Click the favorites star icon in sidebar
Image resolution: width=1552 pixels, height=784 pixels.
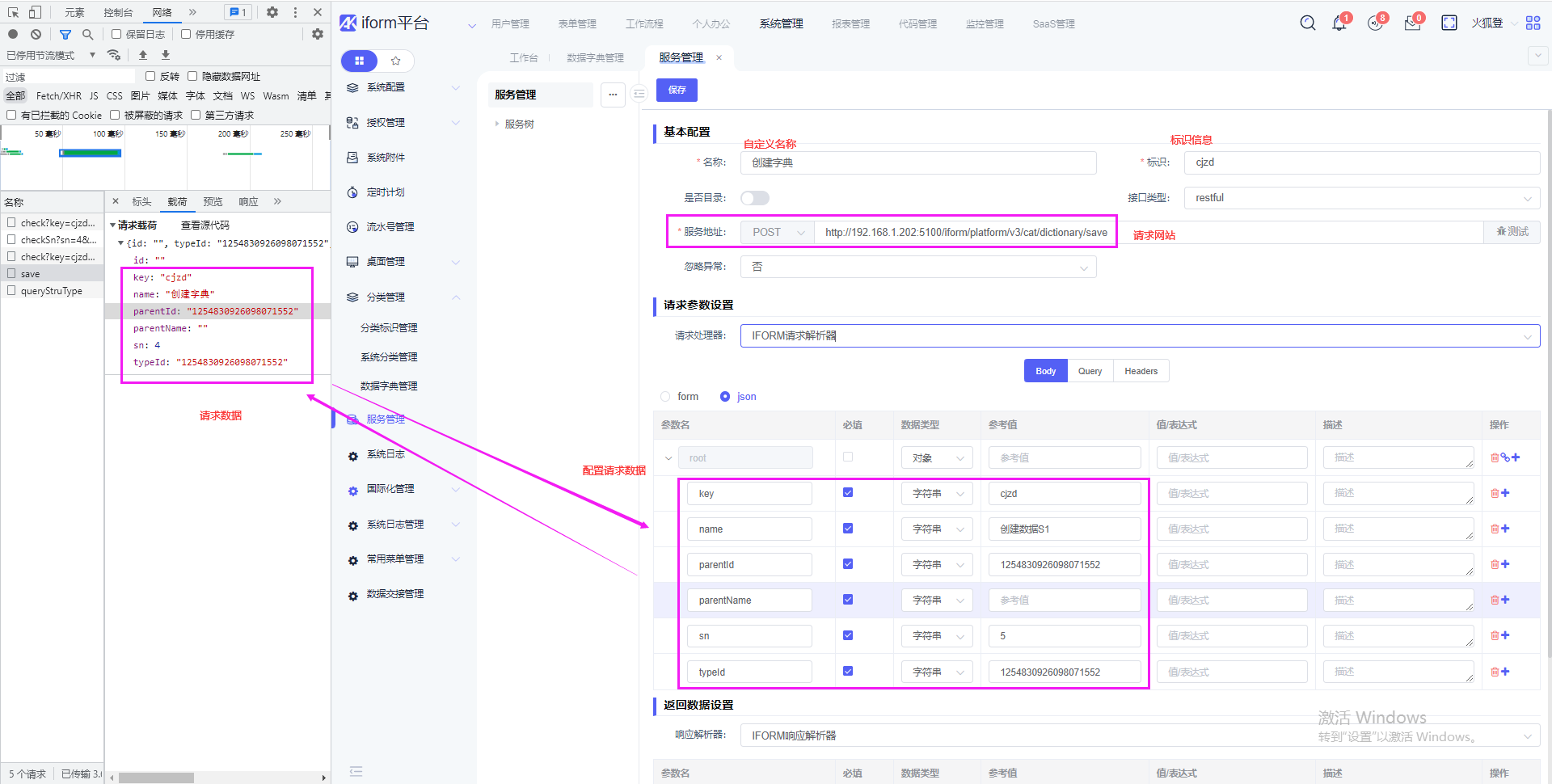(x=395, y=61)
